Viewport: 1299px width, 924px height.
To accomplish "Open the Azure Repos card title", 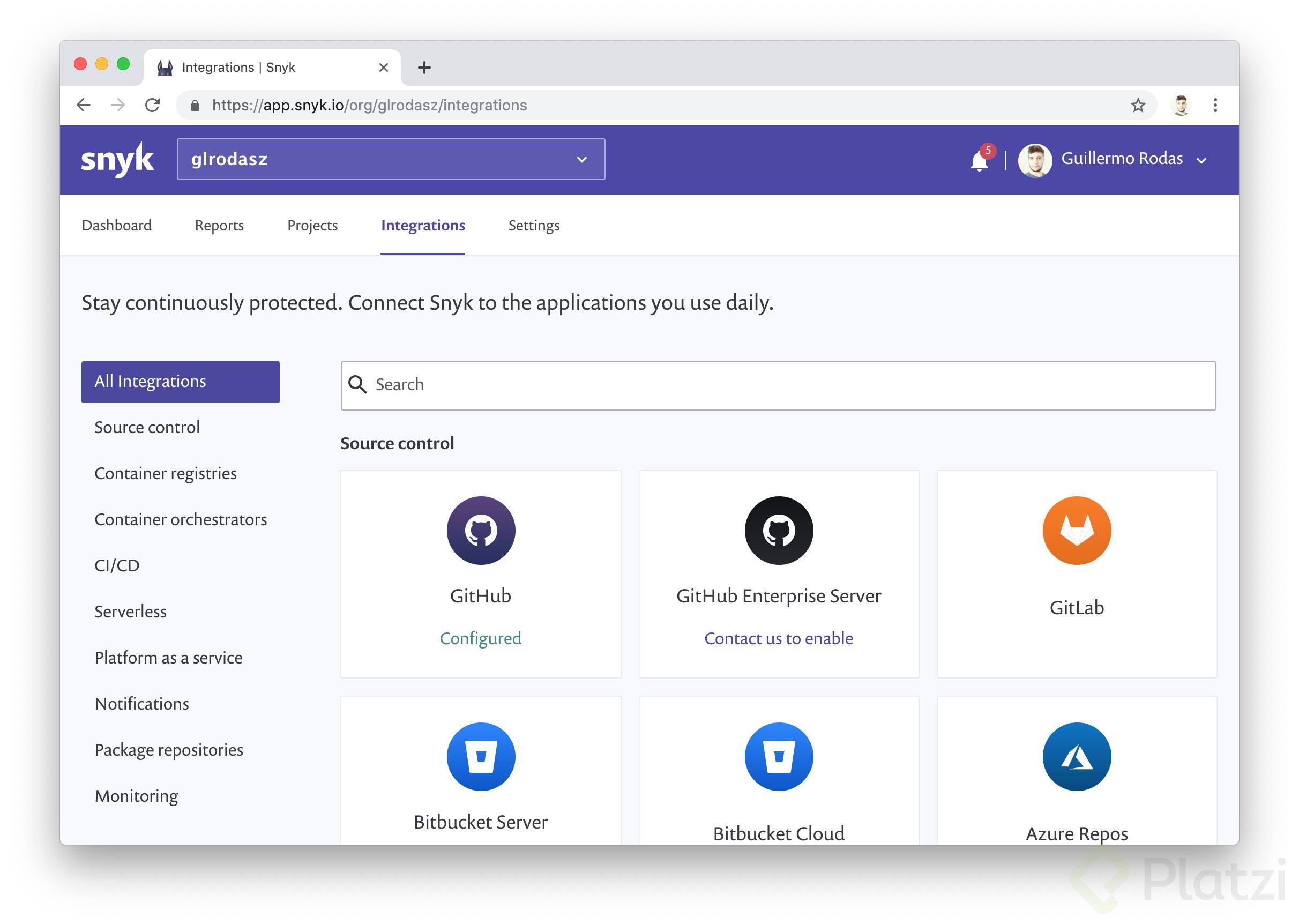I will coord(1076,833).
